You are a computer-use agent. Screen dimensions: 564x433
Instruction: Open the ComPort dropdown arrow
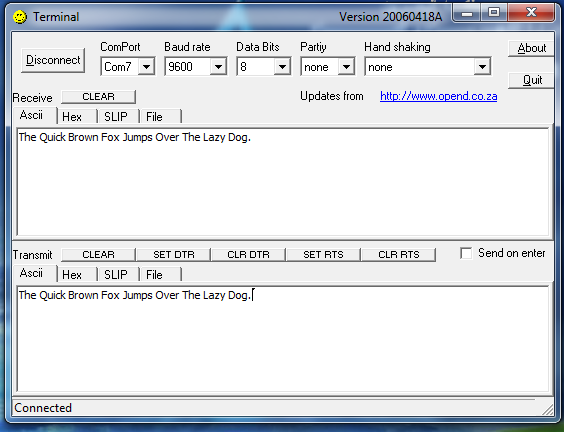point(146,67)
